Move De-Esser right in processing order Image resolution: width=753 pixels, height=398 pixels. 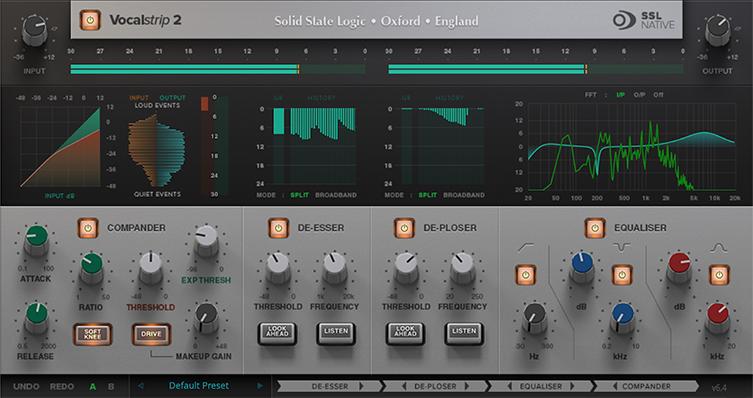coord(361,386)
